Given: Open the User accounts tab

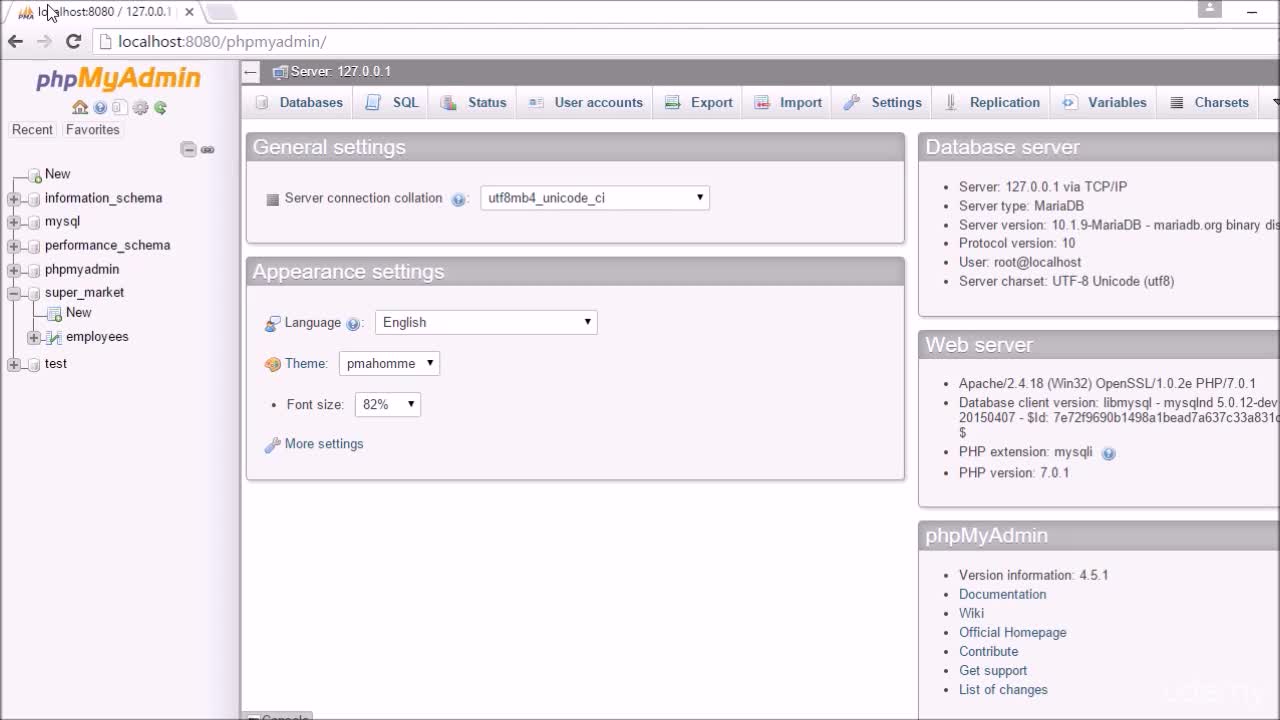Looking at the screenshot, I should click(x=586, y=102).
